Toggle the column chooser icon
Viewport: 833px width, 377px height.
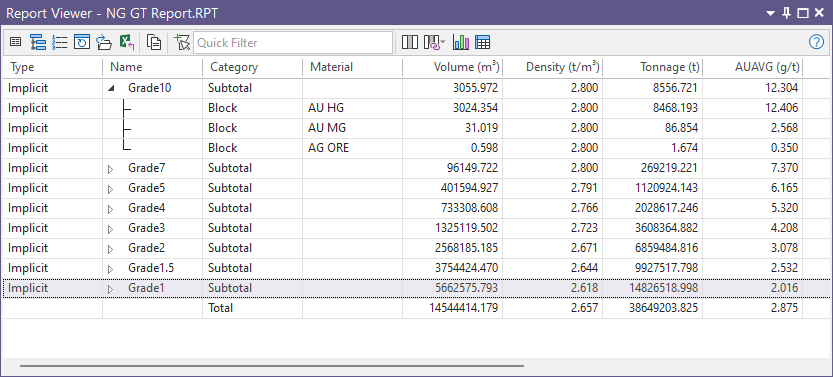click(410, 42)
